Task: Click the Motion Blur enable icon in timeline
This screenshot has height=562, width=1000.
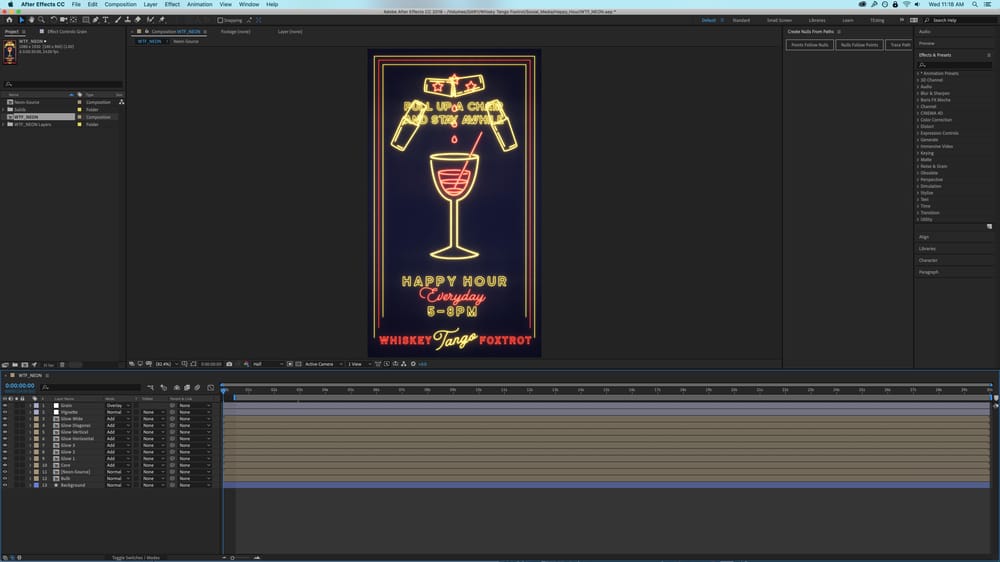Action: coord(197,387)
